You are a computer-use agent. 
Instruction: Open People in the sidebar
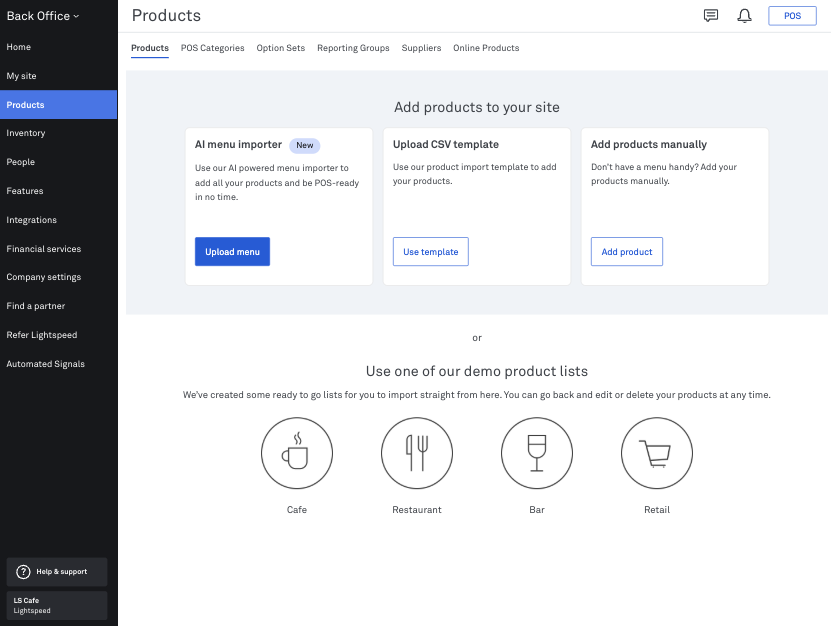click(x=59, y=162)
